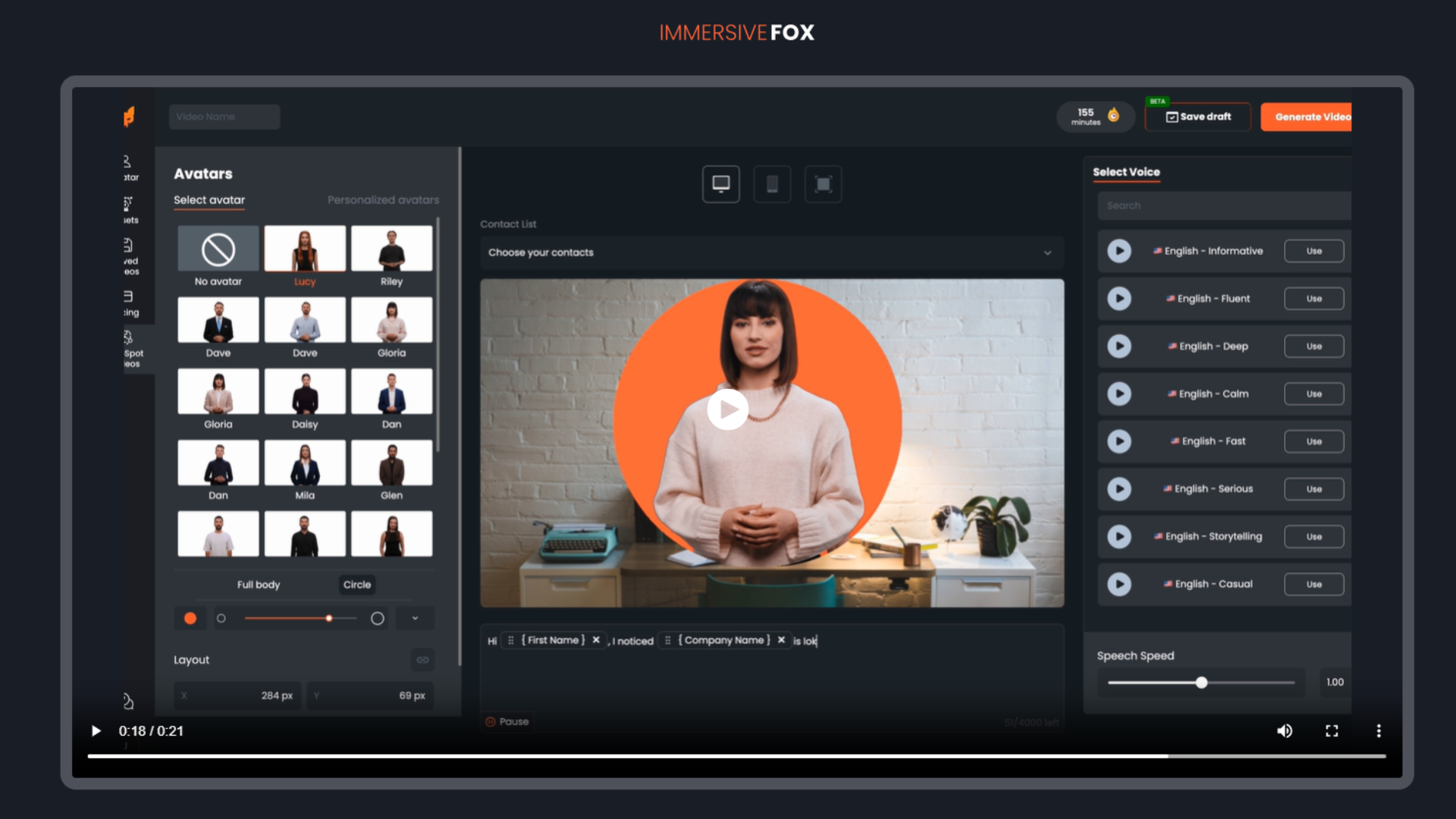The width and height of the screenshot is (1456, 819).
Task: Select mobile portrait view icon
Action: click(772, 184)
